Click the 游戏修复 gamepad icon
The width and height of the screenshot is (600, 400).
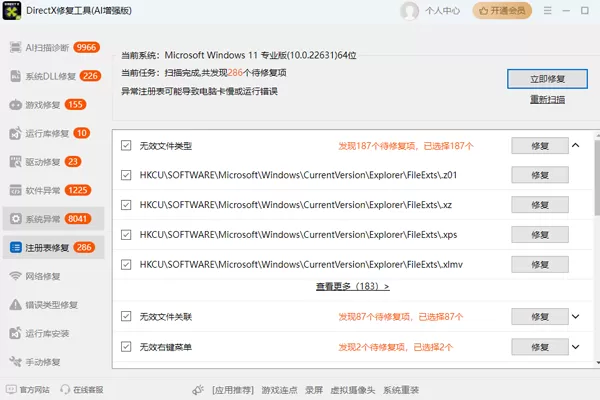[15, 104]
